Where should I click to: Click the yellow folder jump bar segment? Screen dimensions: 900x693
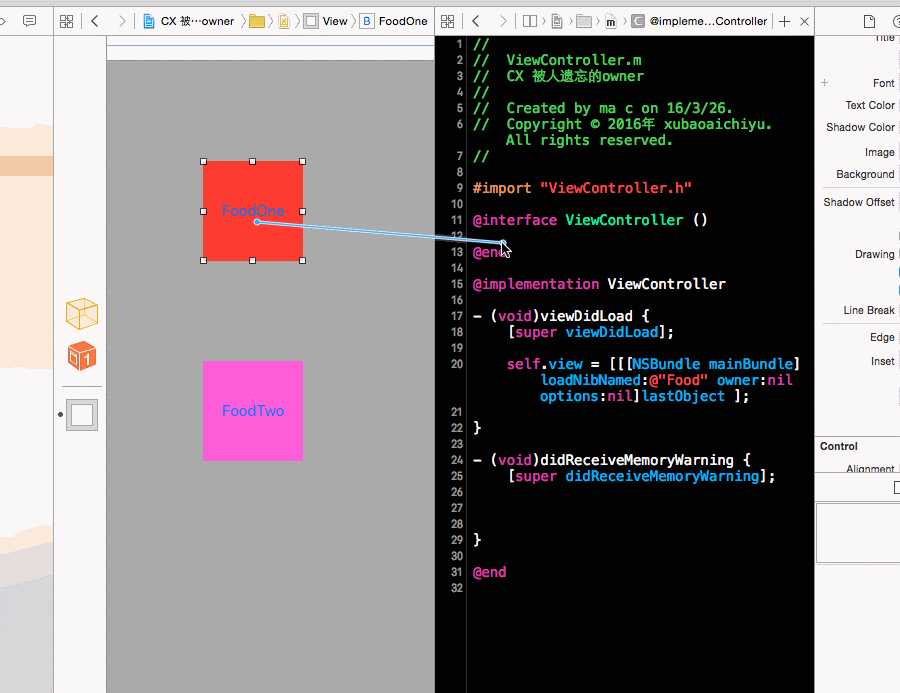tap(257, 21)
